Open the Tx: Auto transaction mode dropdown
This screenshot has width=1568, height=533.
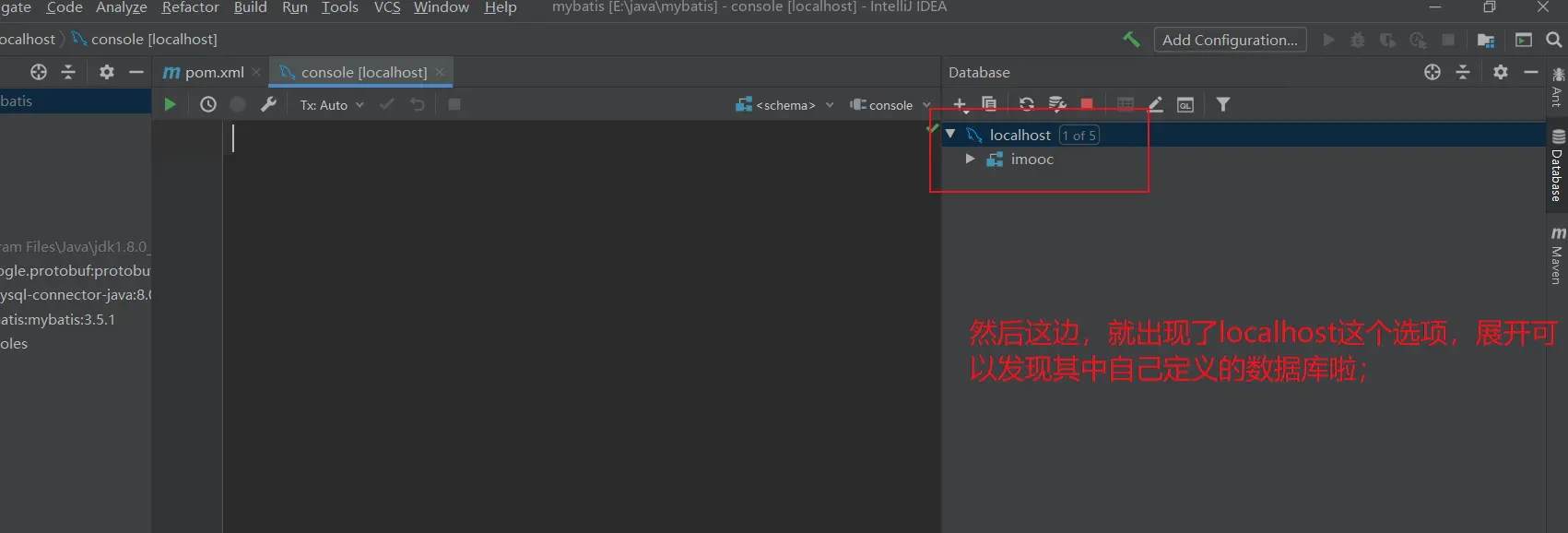[x=332, y=105]
